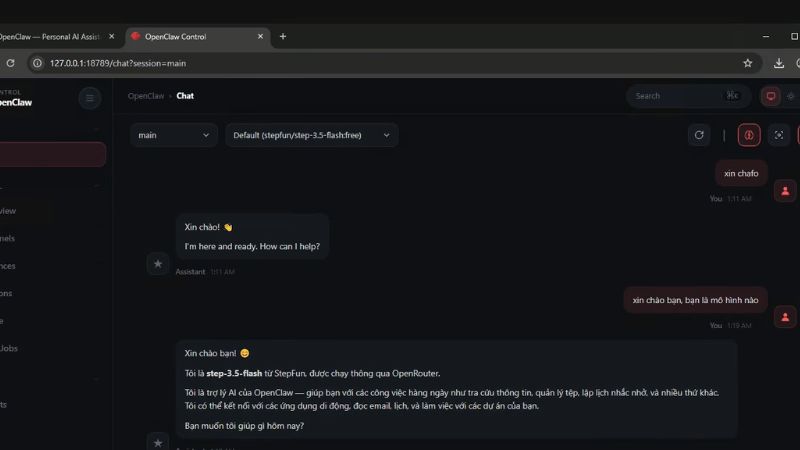The image size is (800, 450).
Task: Toggle focus mode icon in chat toolbar
Action: pos(779,135)
